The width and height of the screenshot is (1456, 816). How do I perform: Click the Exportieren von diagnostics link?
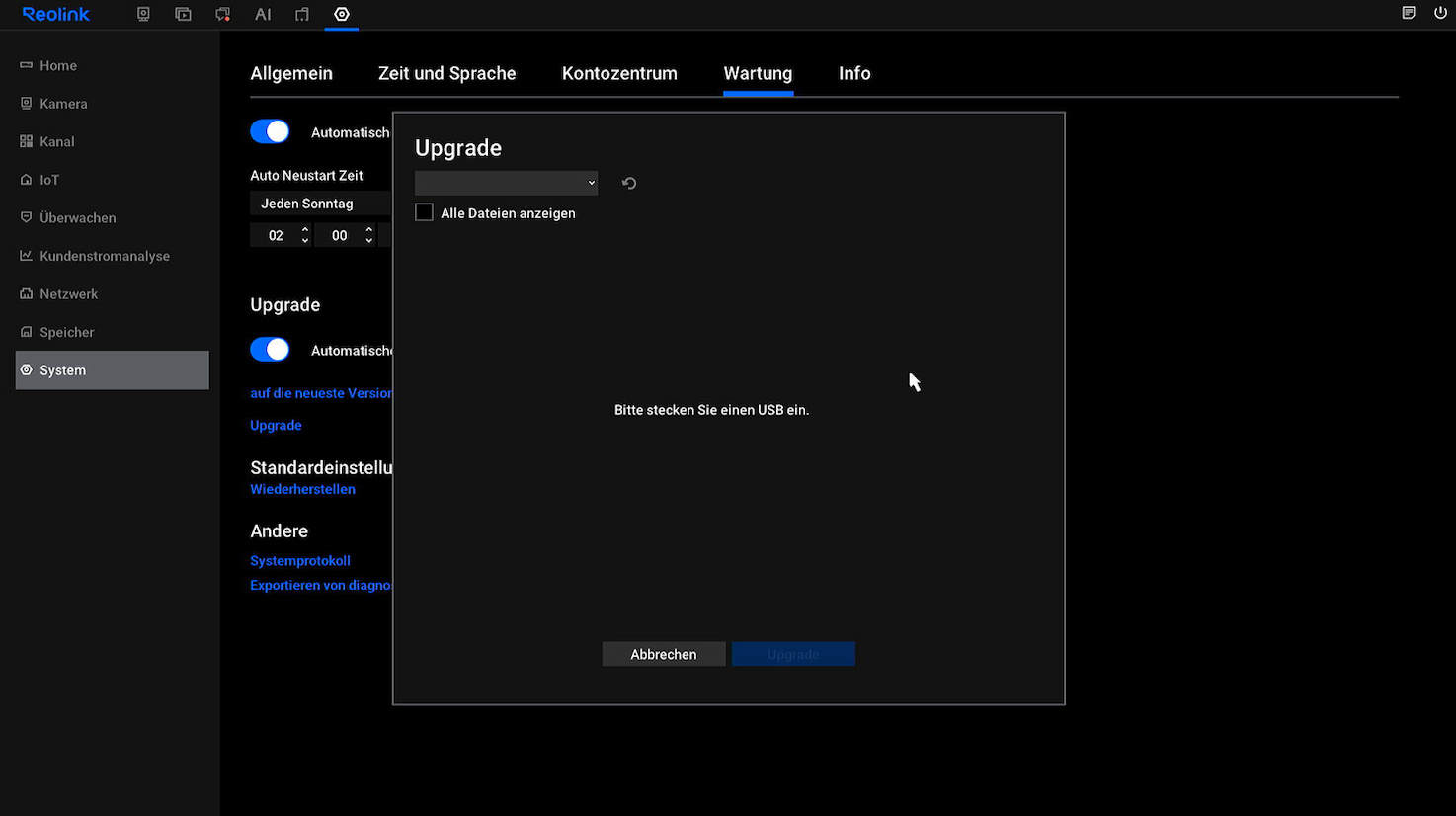coord(321,585)
